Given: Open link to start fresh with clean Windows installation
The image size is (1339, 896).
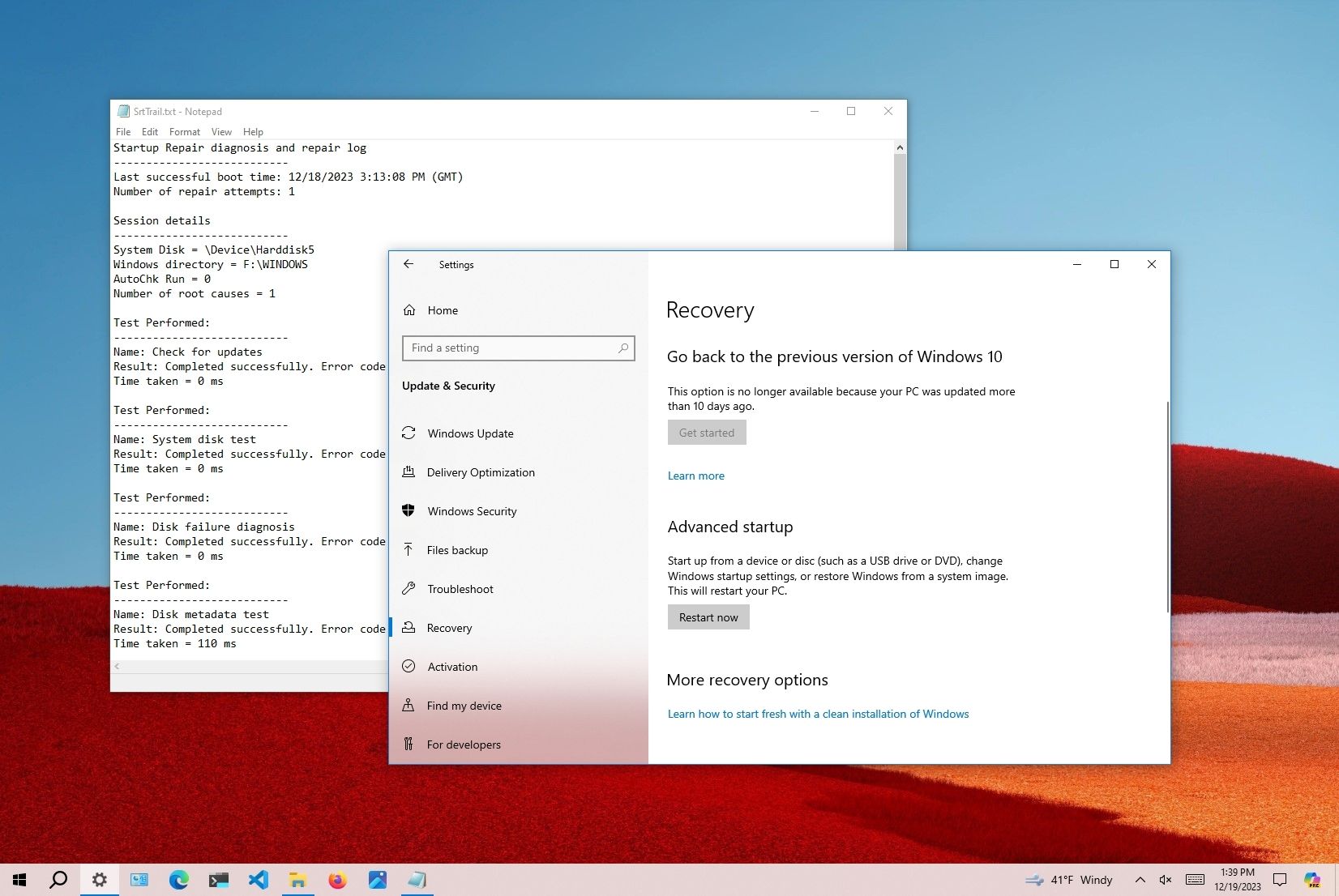Looking at the screenshot, I should (818, 714).
